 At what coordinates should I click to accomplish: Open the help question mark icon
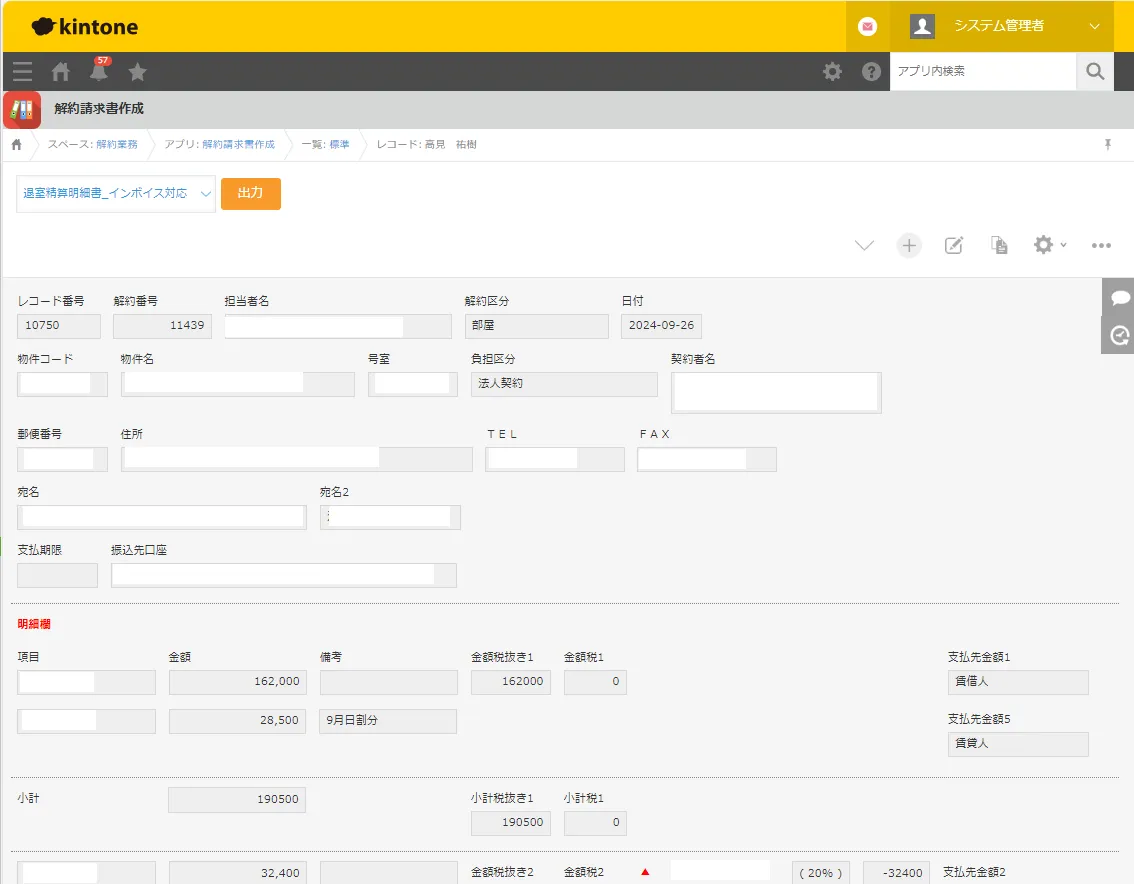click(871, 71)
